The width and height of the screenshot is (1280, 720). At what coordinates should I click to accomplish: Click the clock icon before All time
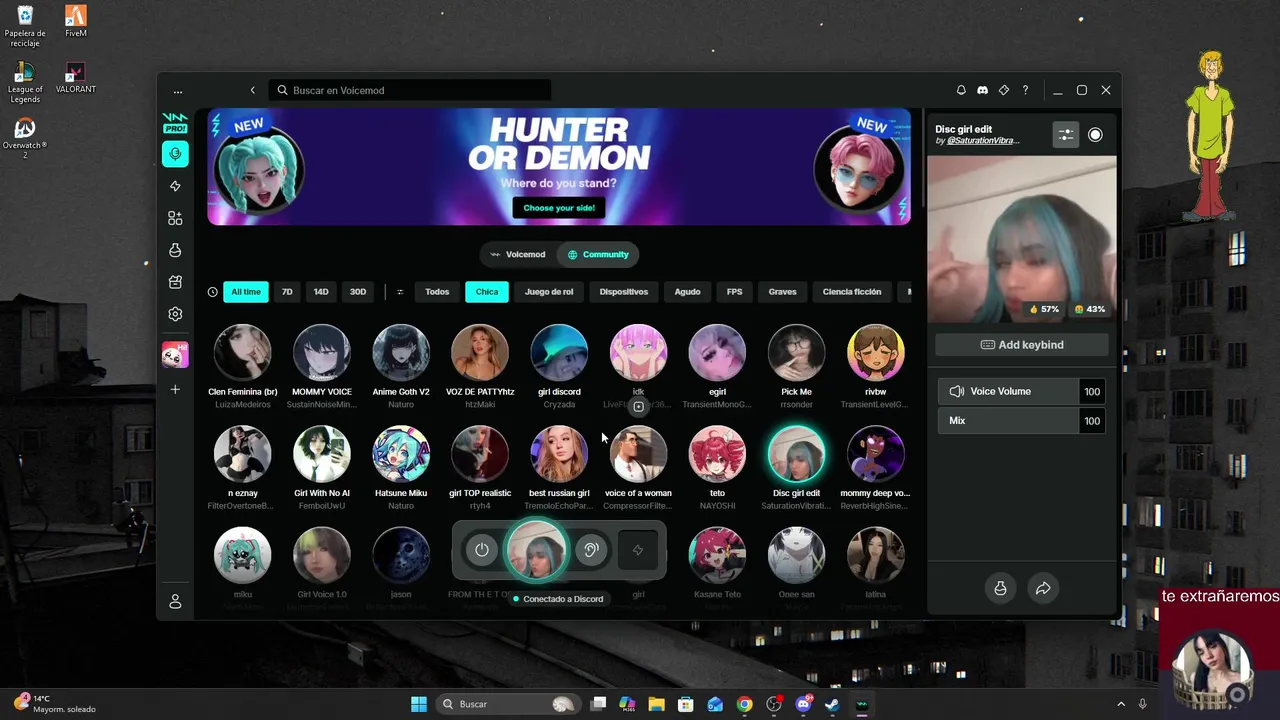click(x=212, y=292)
